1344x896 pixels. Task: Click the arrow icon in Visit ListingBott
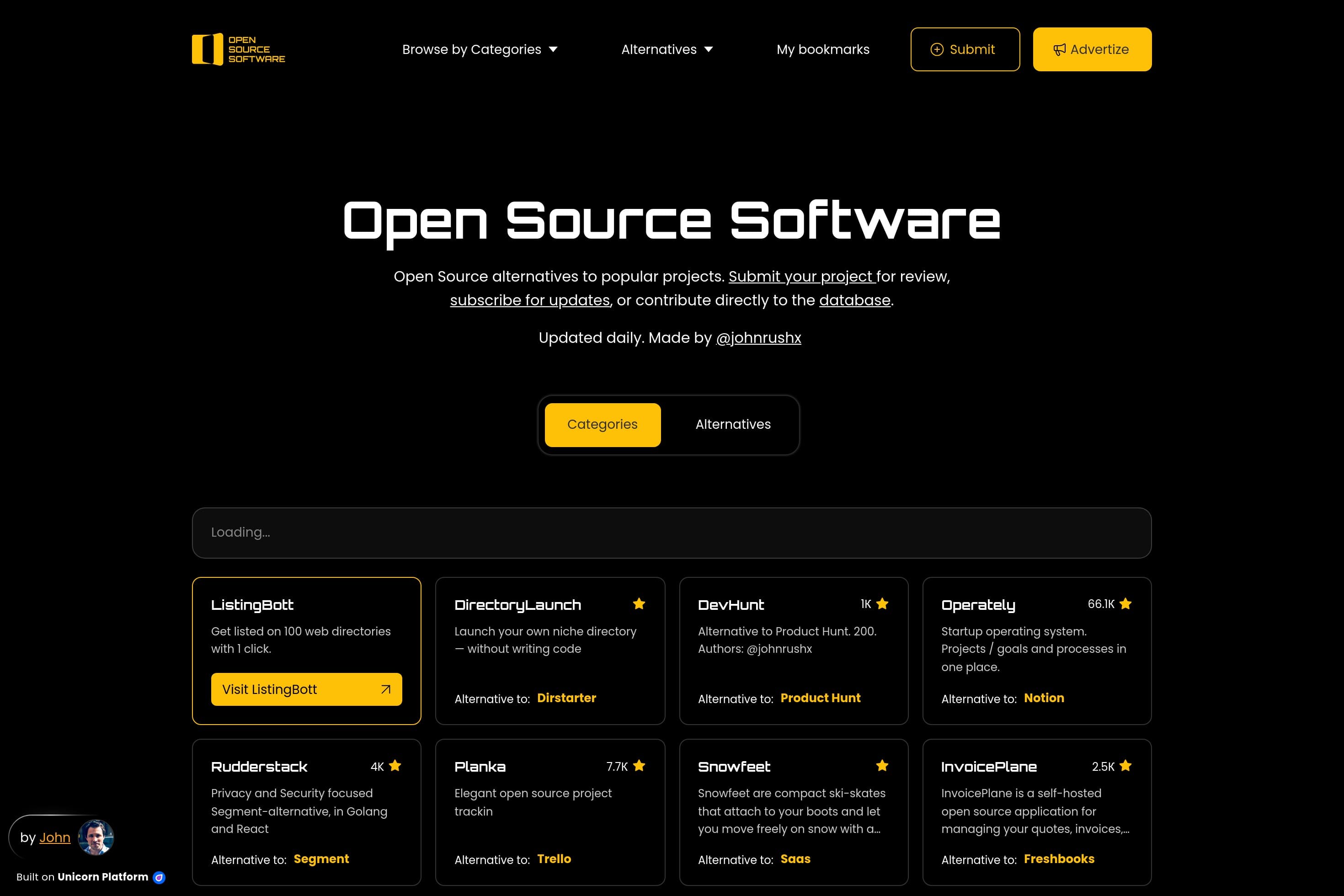pos(386,689)
